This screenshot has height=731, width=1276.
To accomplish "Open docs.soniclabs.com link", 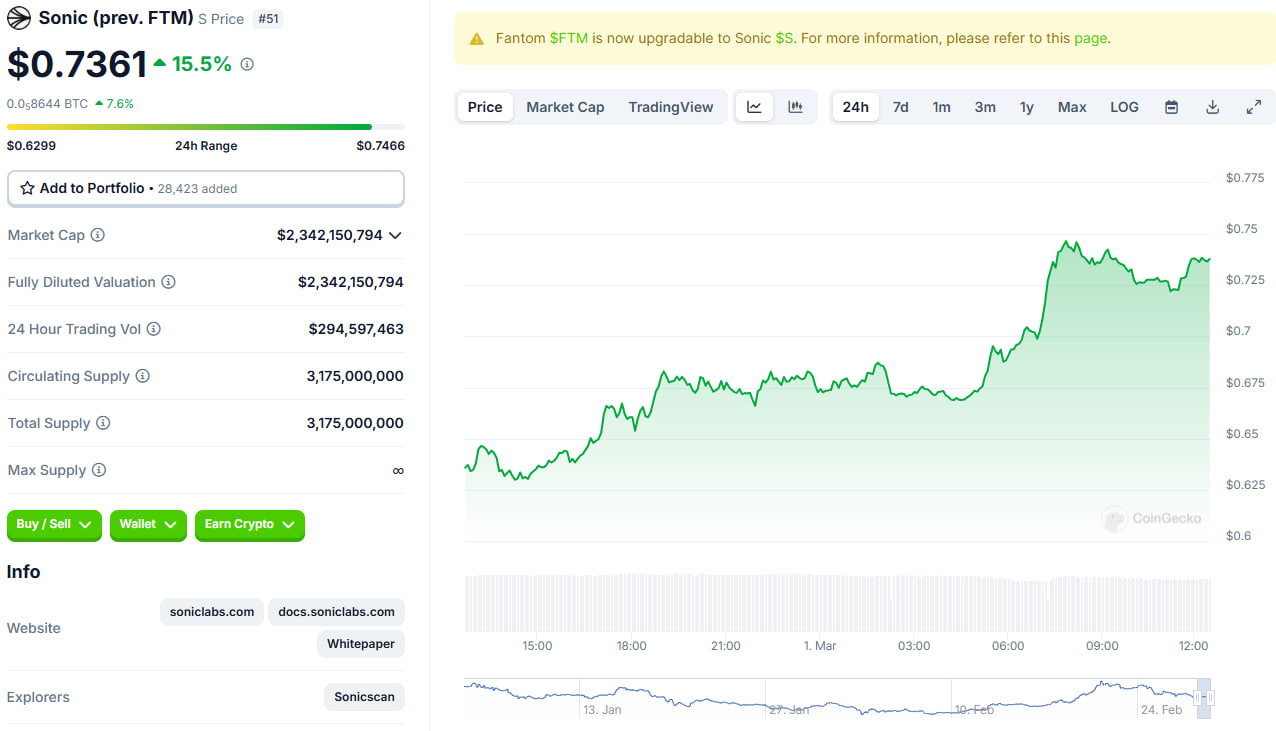I will tap(336, 612).
